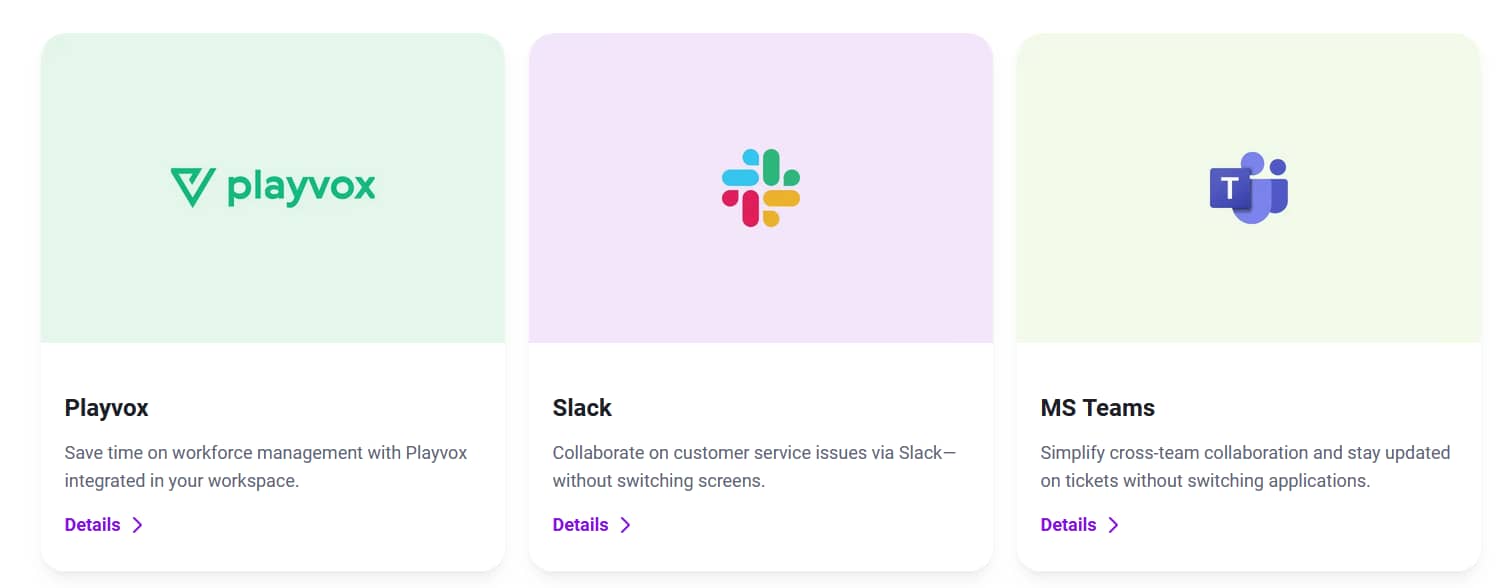Image resolution: width=1507 pixels, height=588 pixels.
Task: Open Details for the Slack integration
Action: click(x=580, y=524)
